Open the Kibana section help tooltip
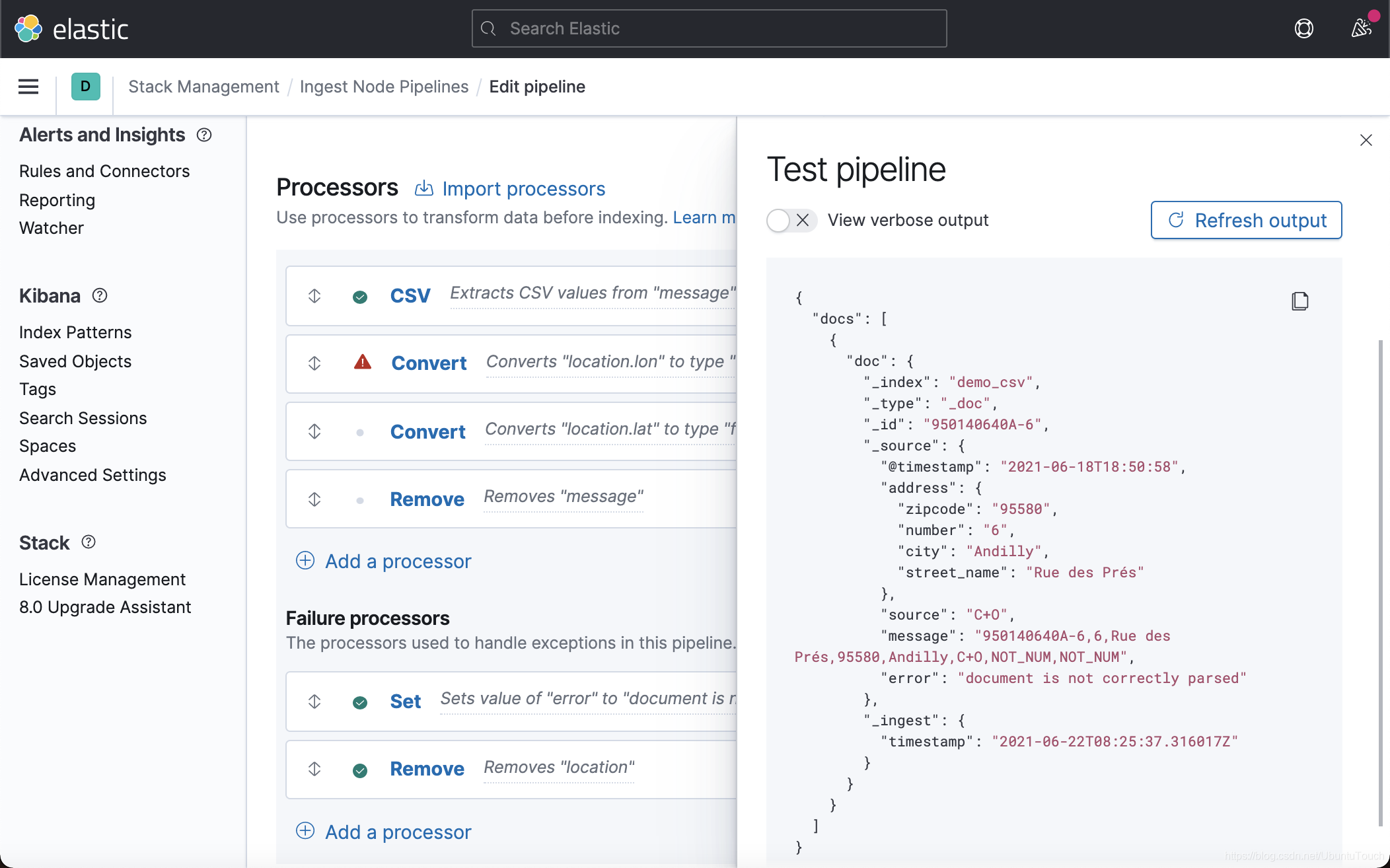This screenshot has height=868, width=1390. [x=100, y=296]
